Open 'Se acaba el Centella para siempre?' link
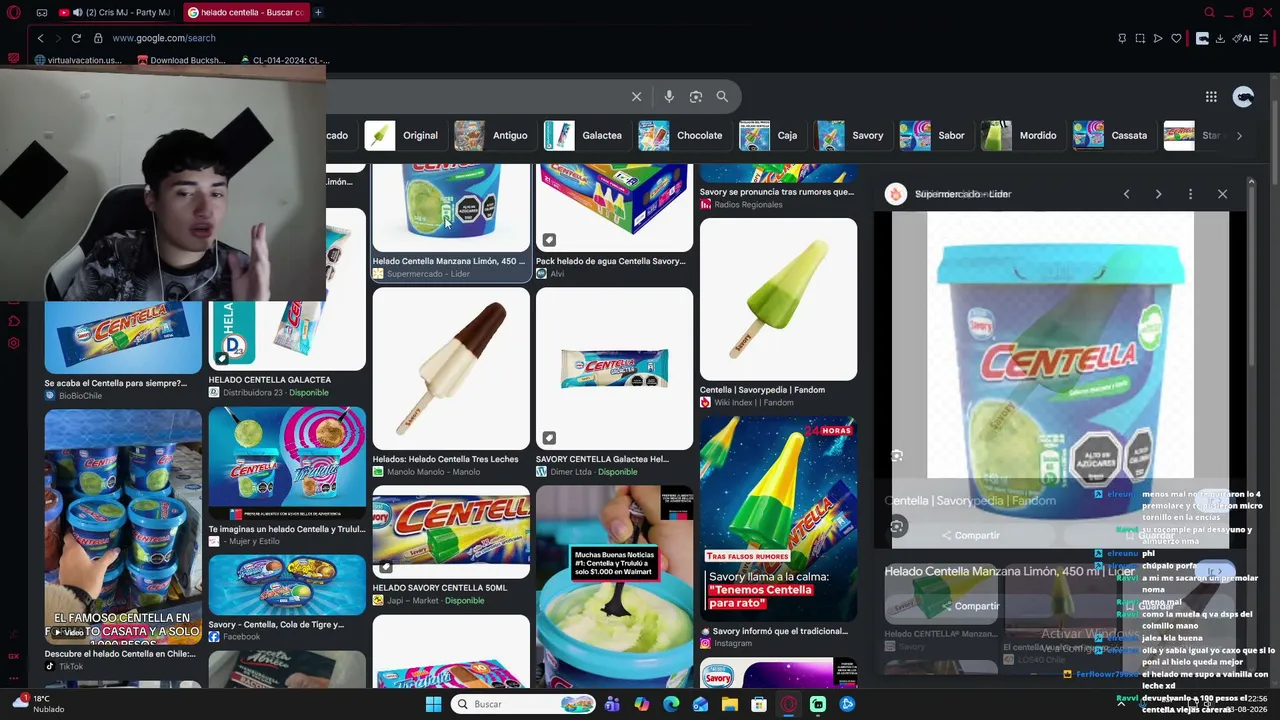Image resolution: width=1280 pixels, height=720 pixels. point(115,383)
